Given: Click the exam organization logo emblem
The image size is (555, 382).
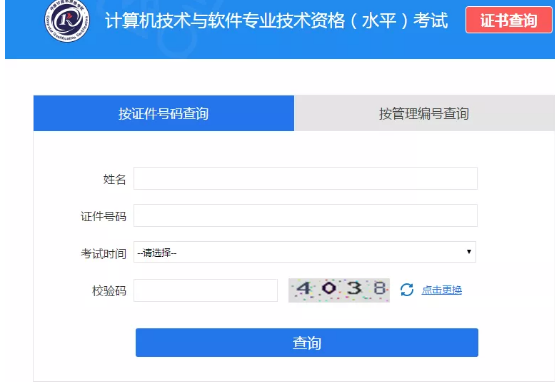Looking at the screenshot, I should (x=67, y=19).
